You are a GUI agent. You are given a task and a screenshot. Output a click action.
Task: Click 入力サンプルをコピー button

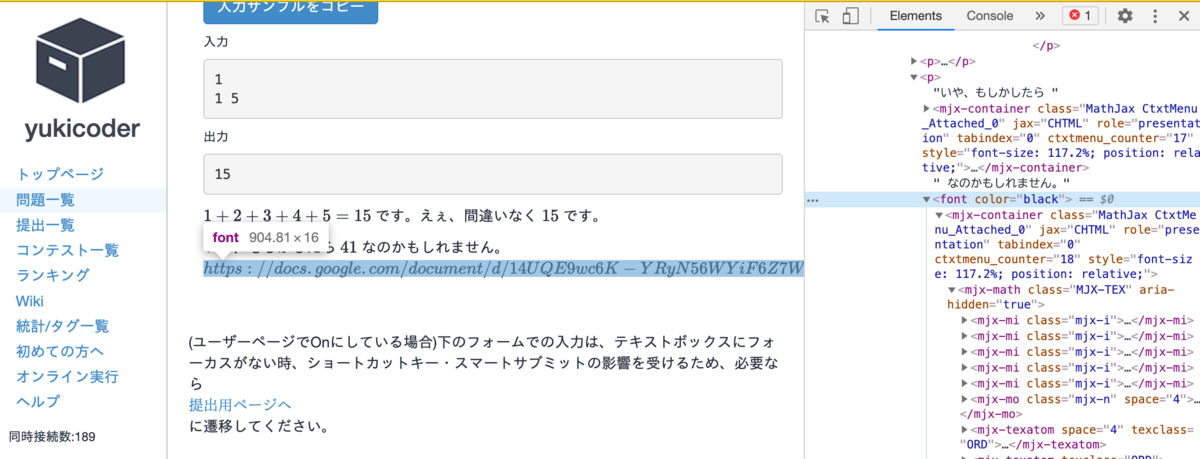[x=291, y=10]
